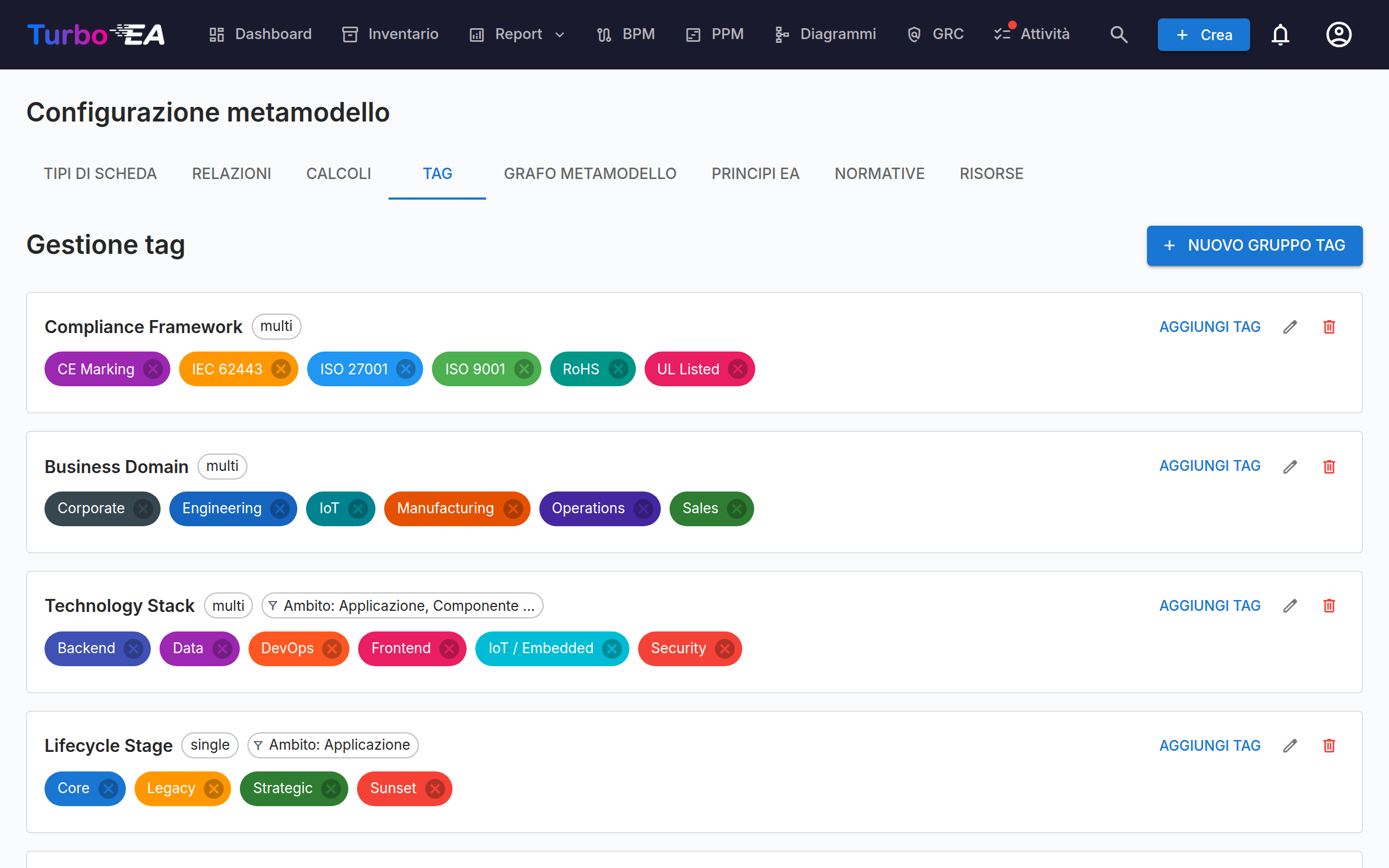The width and height of the screenshot is (1389, 868).
Task: Remove the IoT / Embedded tag
Action: [x=612, y=649]
